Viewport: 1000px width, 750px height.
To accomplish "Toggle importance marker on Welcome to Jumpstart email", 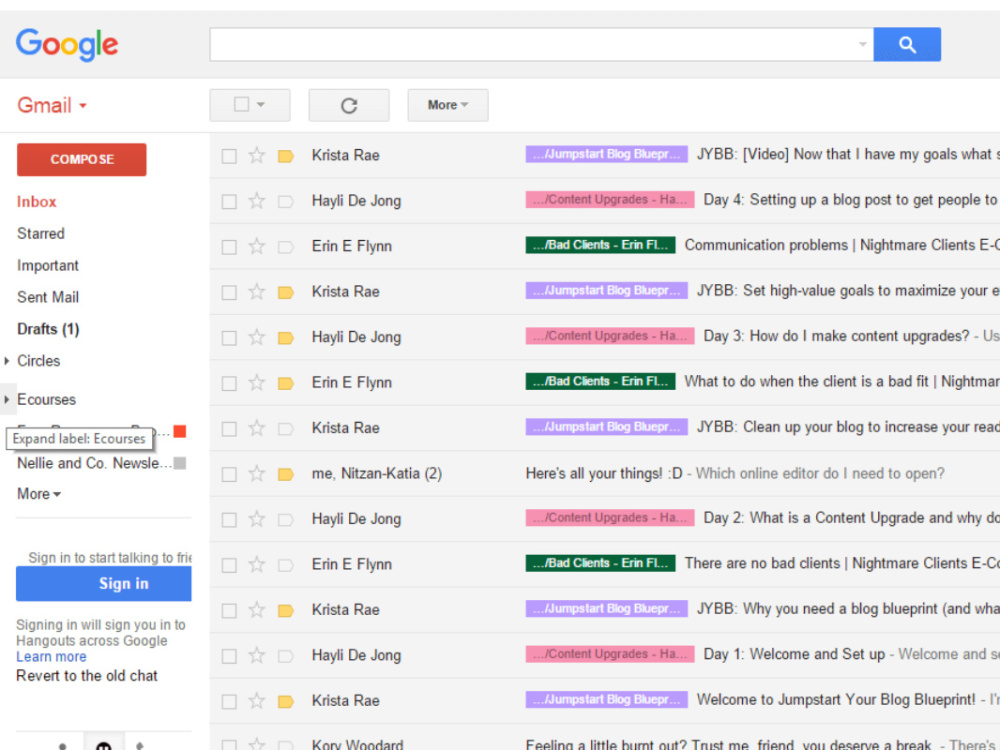I will coord(286,702).
